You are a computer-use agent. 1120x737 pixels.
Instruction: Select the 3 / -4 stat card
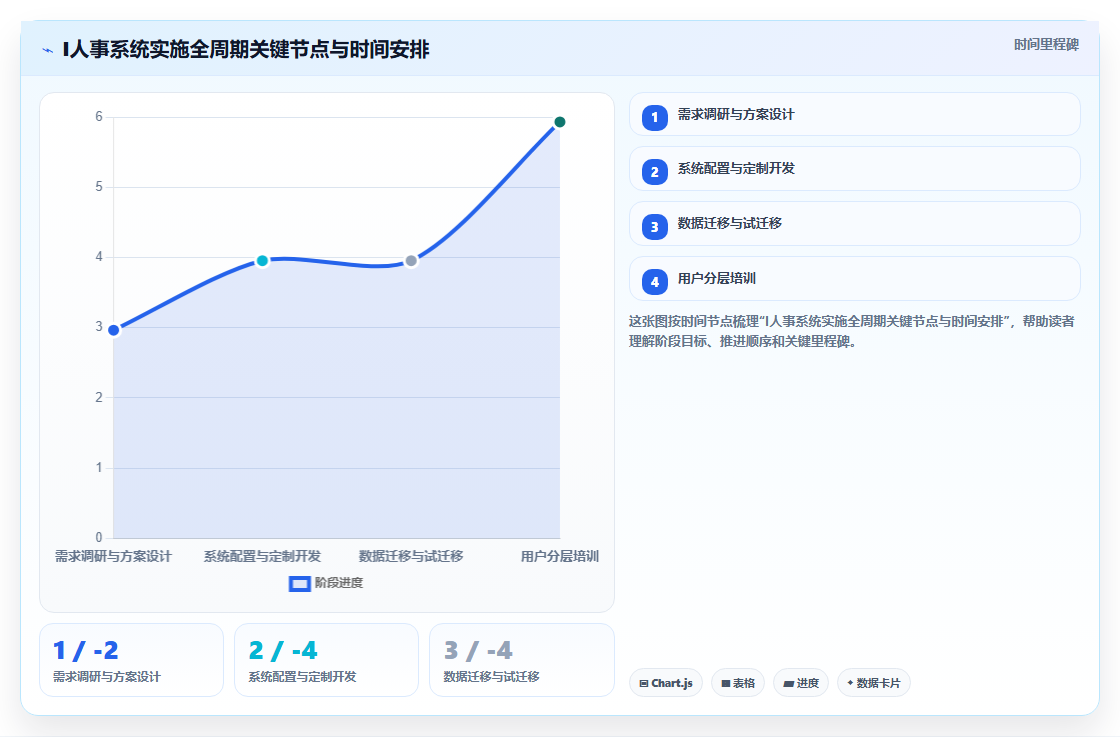[521, 660]
